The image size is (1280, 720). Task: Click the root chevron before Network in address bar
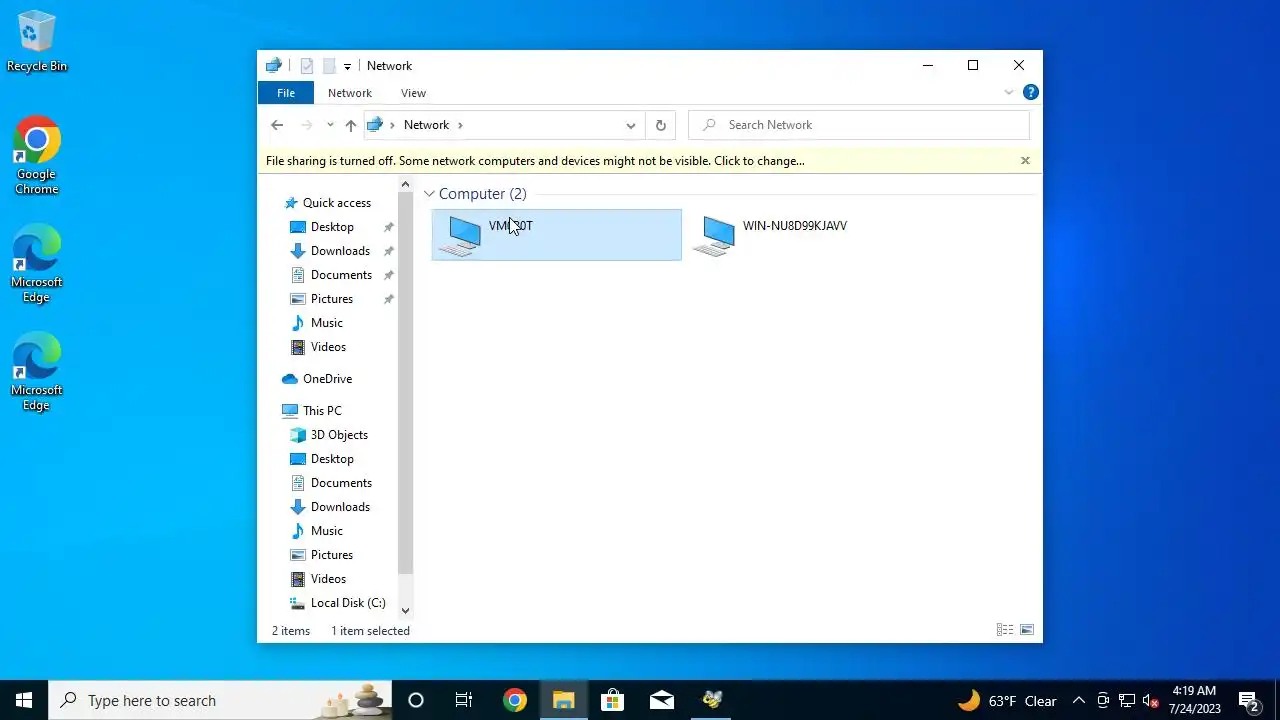[x=392, y=125]
